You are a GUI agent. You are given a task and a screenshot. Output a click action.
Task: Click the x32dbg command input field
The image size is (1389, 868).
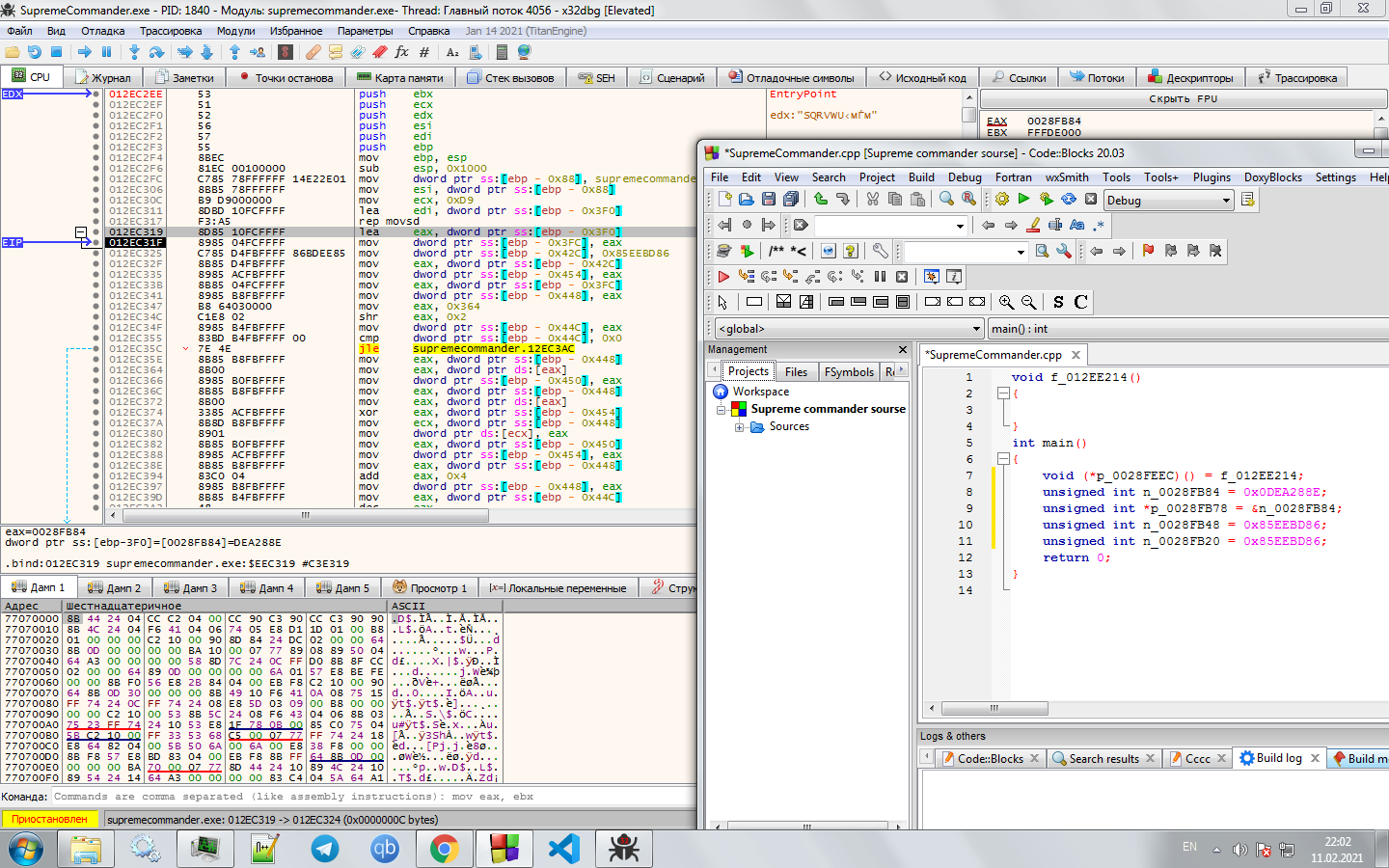(x=373, y=797)
